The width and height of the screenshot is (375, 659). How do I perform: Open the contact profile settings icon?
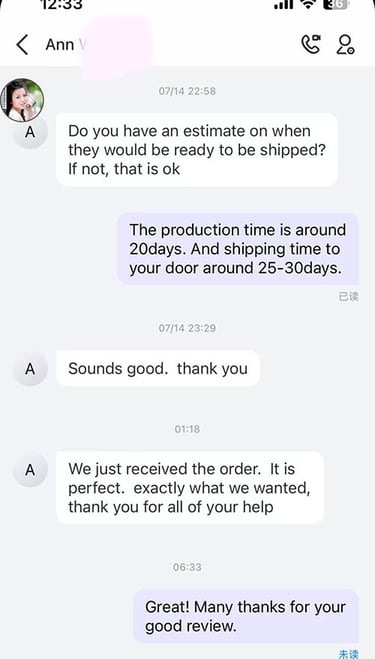[346, 45]
